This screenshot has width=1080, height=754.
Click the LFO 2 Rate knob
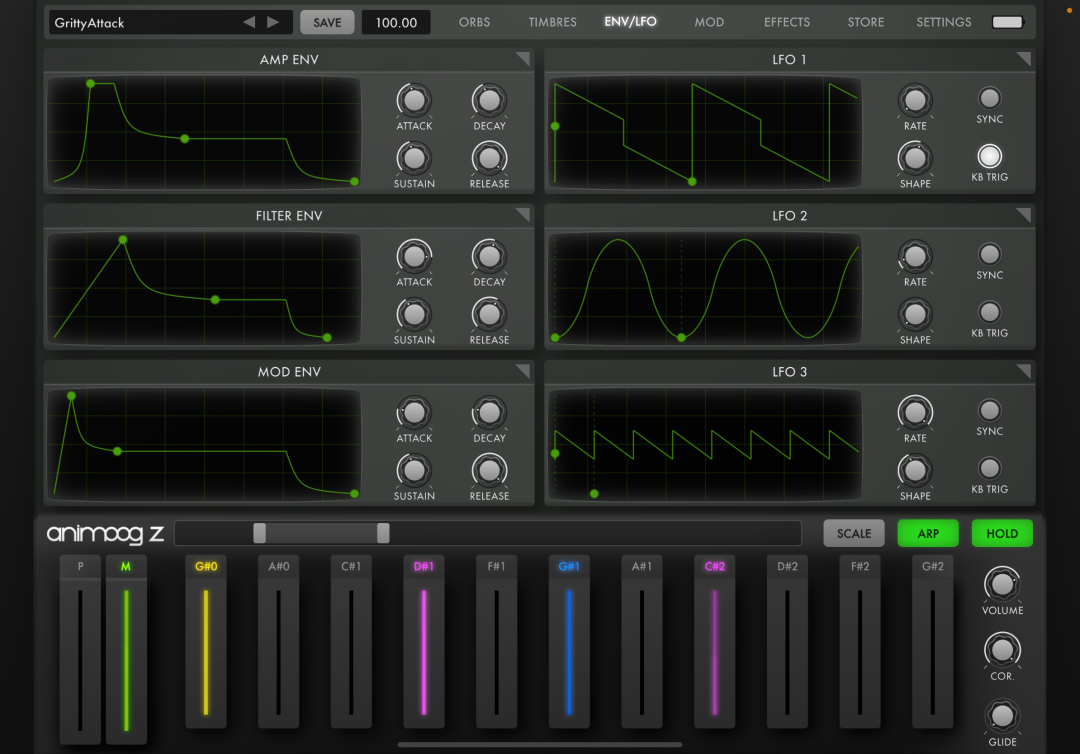[x=915, y=257]
